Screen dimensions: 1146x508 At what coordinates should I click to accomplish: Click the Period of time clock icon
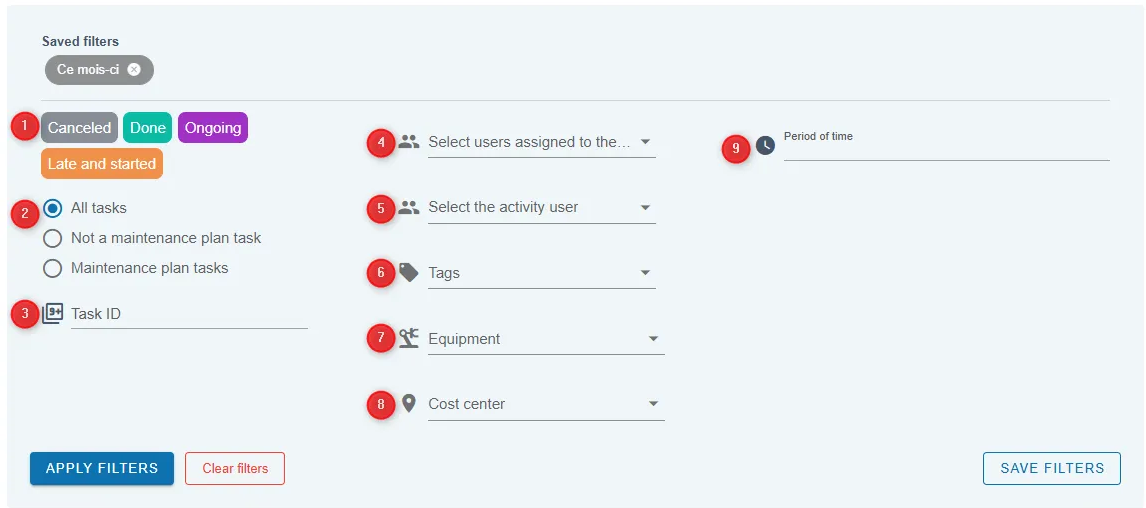point(765,145)
